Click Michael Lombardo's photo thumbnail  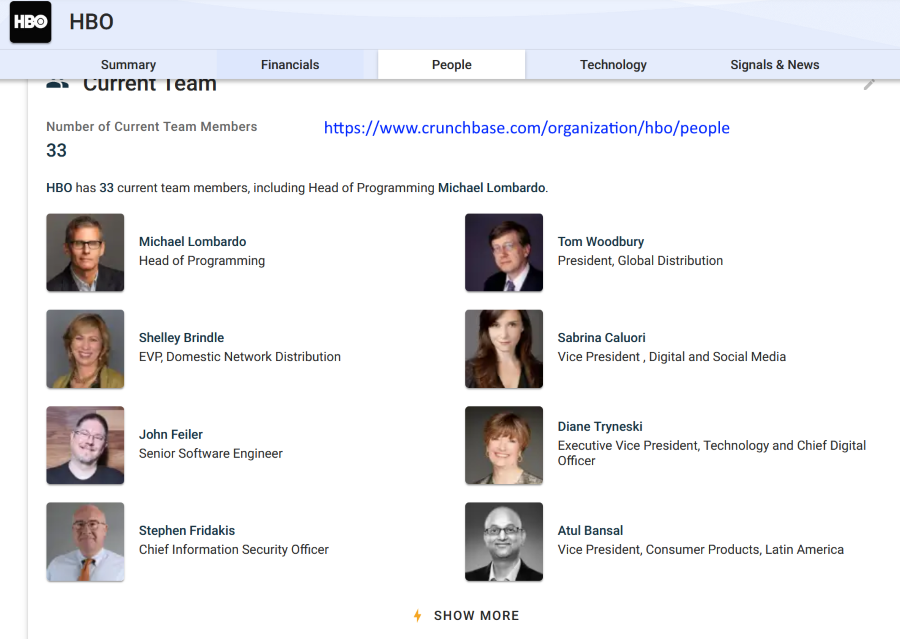tap(85, 253)
